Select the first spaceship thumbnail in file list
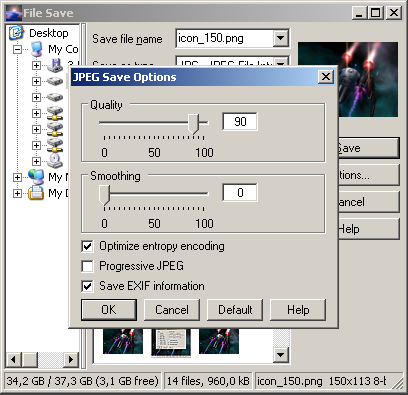Image resolution: width=408 pixels, height=395 pixels. click(123, 341)
